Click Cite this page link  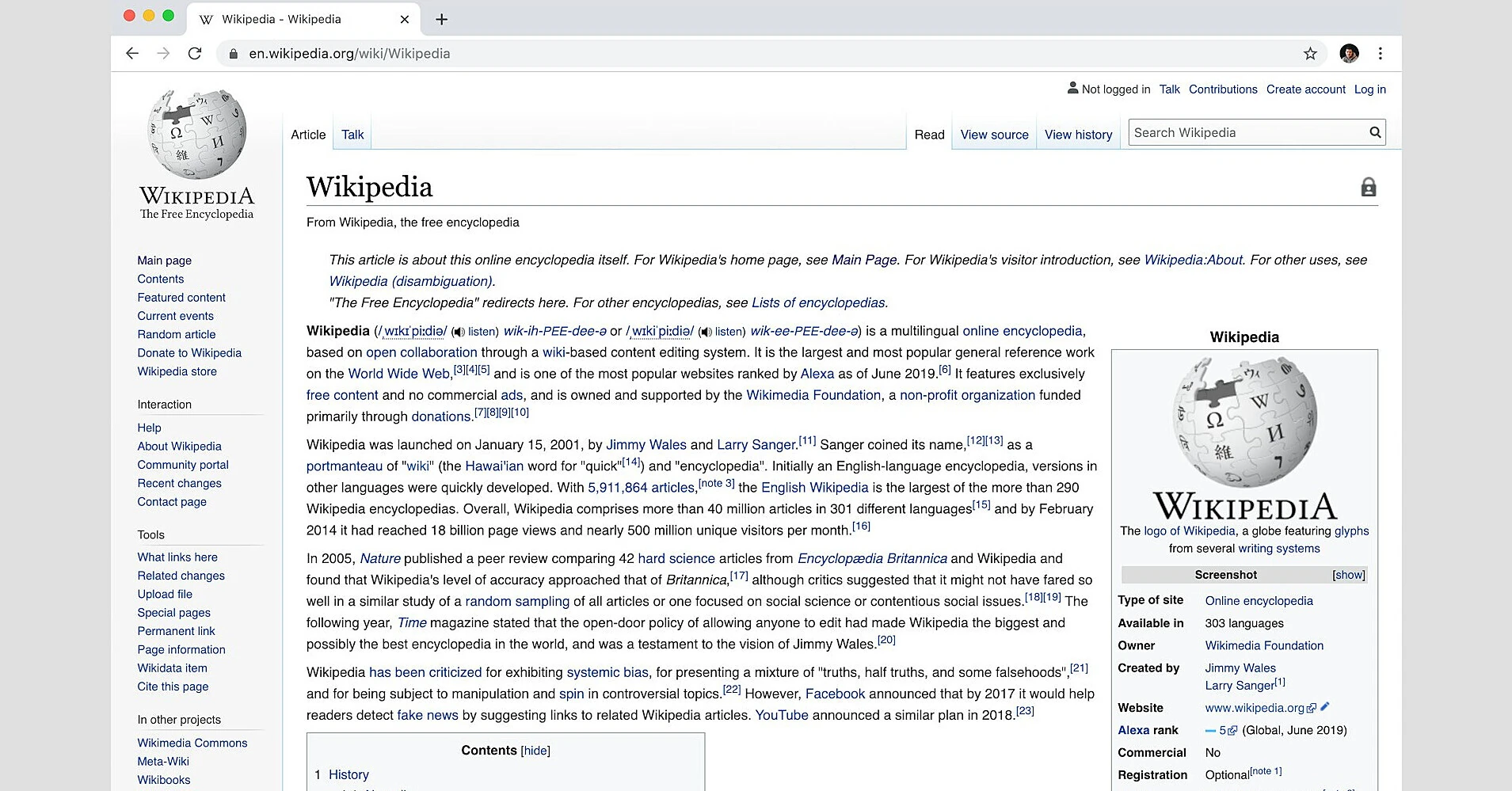[x=173, y=686]
